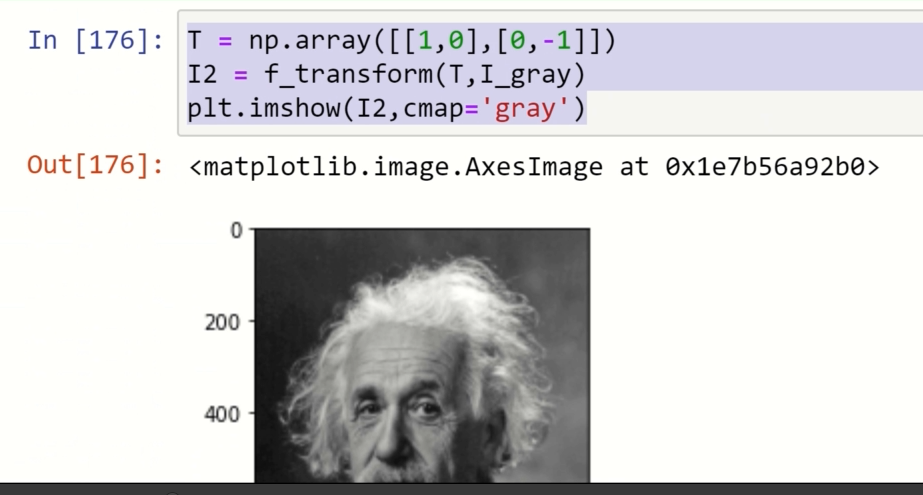Click the 0 tick label on the y-axis
Screen dimensions: 923x495
click(x=236, y=230)
